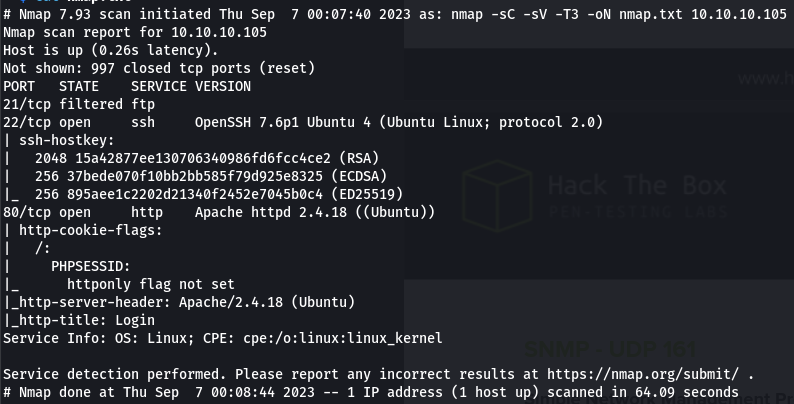Click the faint 'SNMP - UDP 161' heading
This screenshot has height=404, width=794.
[x=610, y=349]
